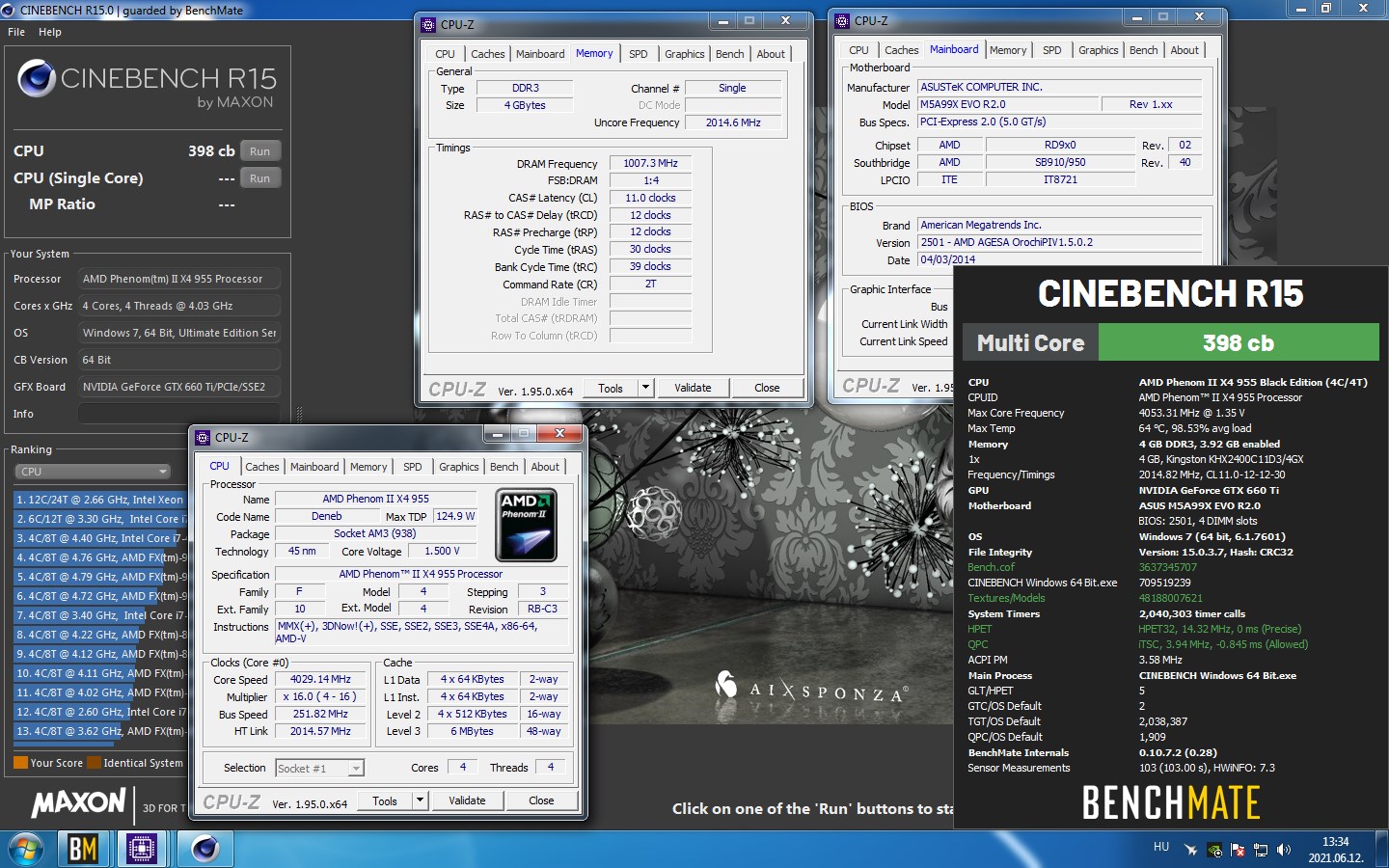Switch to Graphics tab in Mainboard CPU-Z window
This screenshot has height=868, width=1389.
pyautogui.click(x=1099, y=50)
